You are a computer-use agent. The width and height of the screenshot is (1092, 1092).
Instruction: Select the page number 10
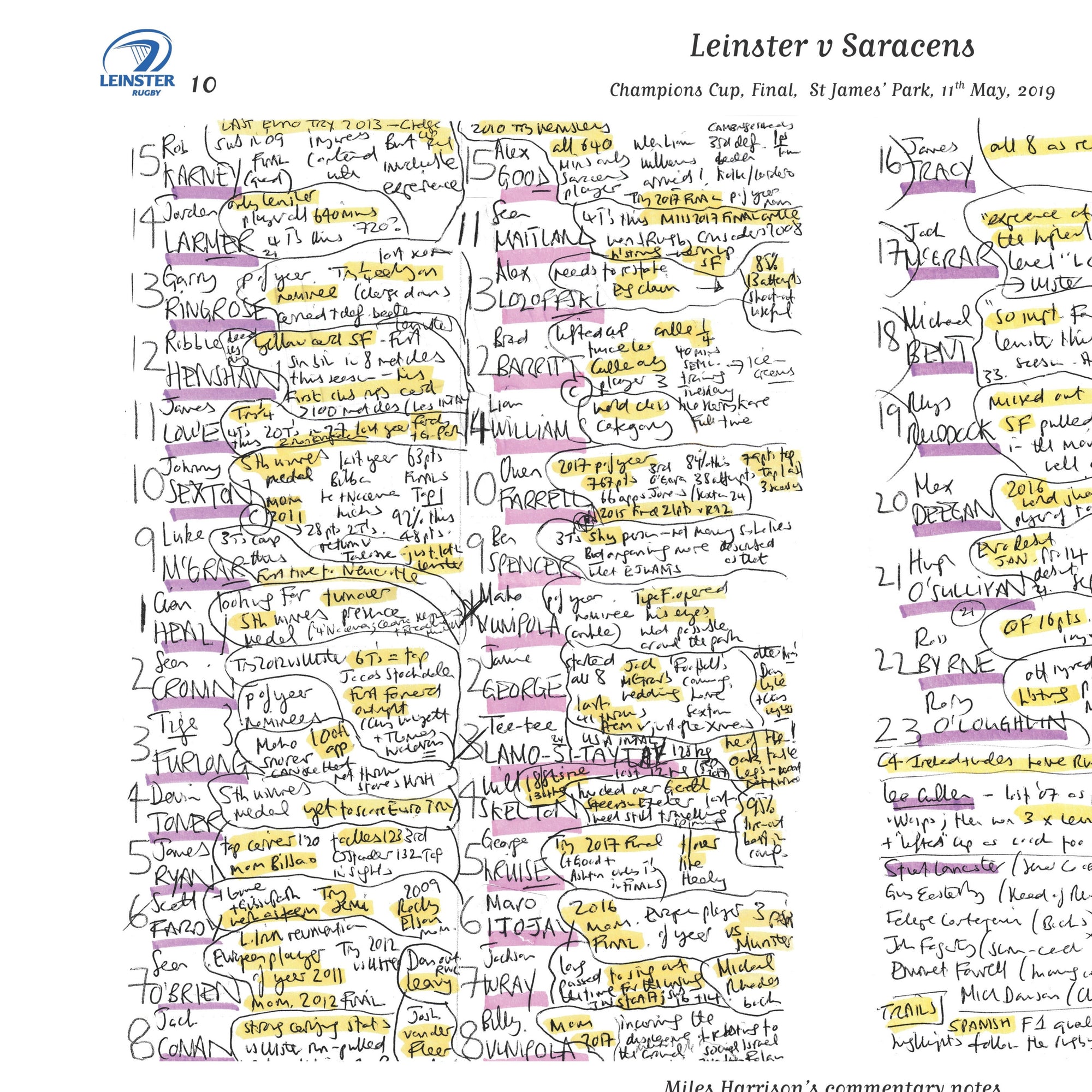point(204,85)
